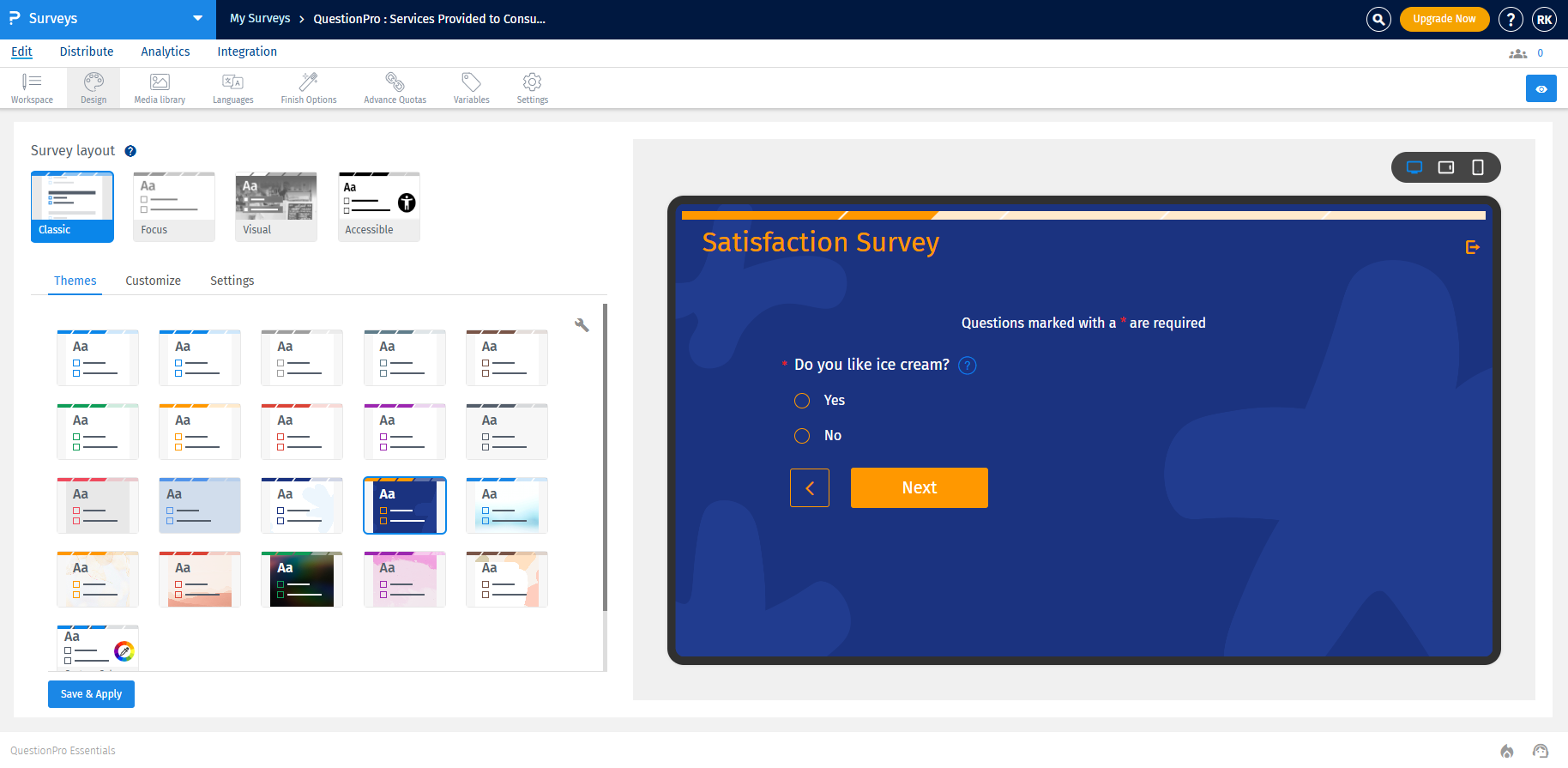Switch to the Customize tab
Image resolution: width=1568 pixels, height=768 pixels.
click(153, 281)
